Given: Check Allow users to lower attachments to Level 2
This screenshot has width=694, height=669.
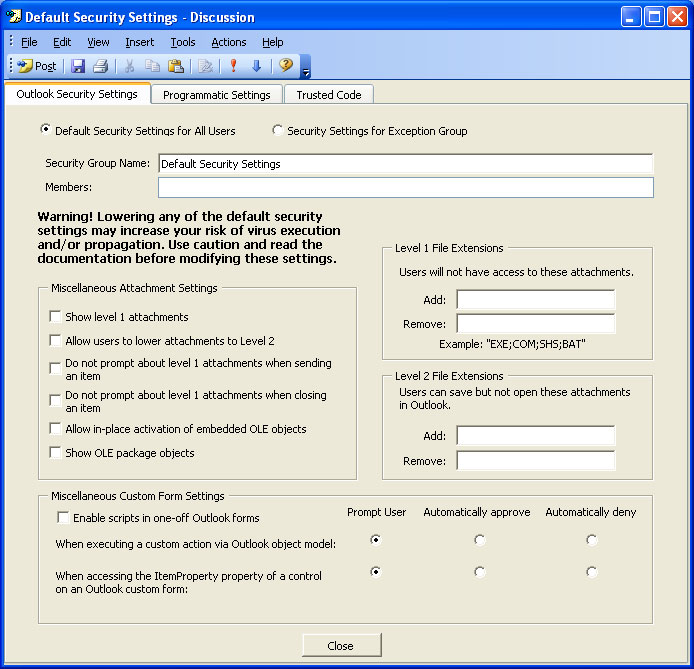Looking at the screenshot, I should click(x=55, y=340).
